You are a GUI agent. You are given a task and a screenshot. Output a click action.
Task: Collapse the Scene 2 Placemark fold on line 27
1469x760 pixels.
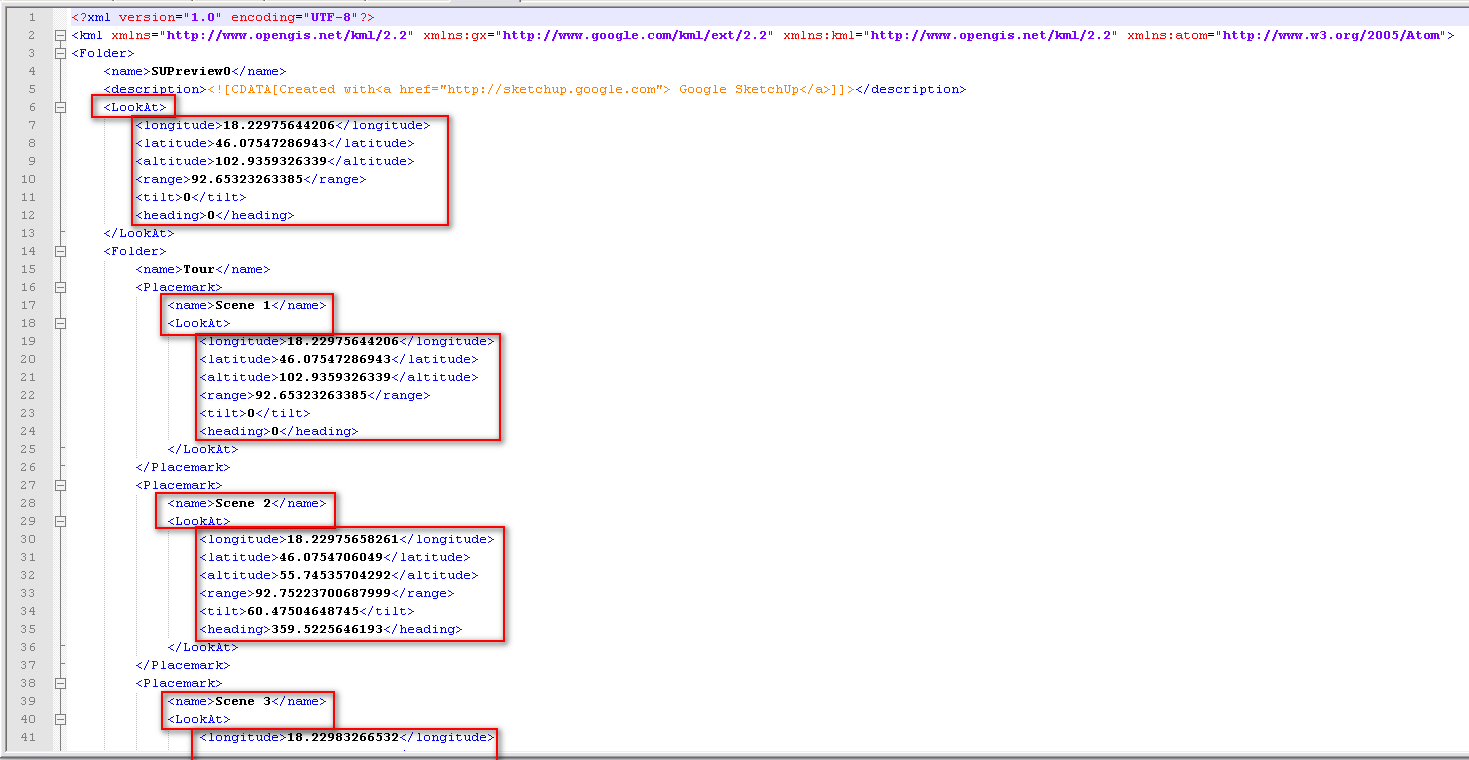pyautogui.click(x=61, y=485)
